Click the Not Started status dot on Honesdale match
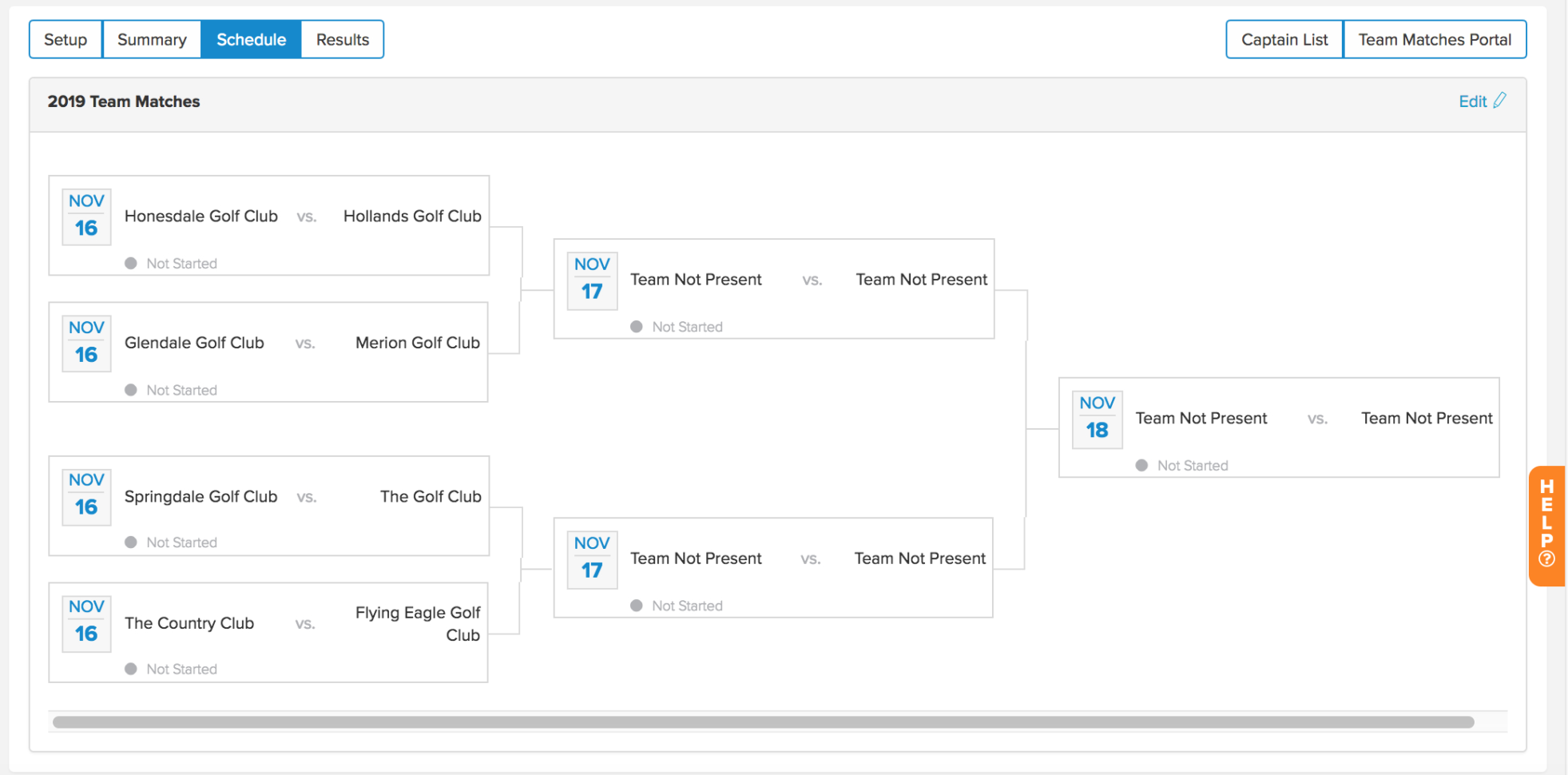This screenshot has width=1568, height=775. click(132, 263)
